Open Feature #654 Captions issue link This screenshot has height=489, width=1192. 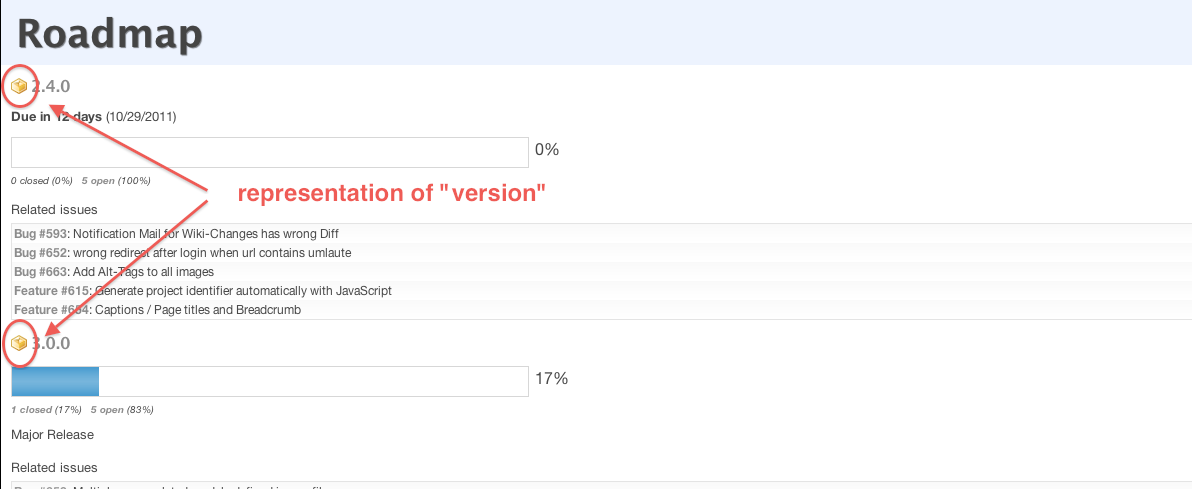[x=52, y=310]
